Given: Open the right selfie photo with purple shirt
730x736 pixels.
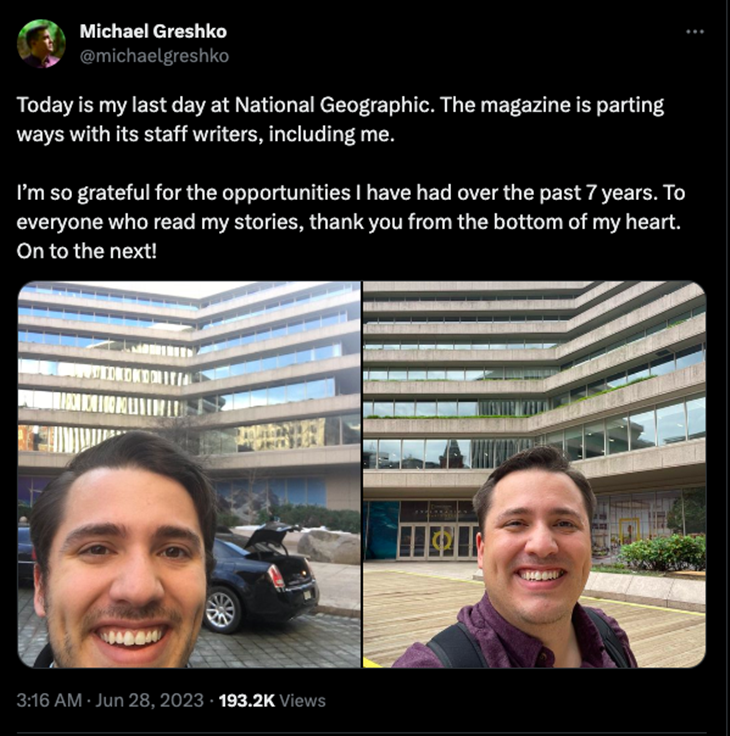Looking at the screenshot, I should (x=534, y=474).
